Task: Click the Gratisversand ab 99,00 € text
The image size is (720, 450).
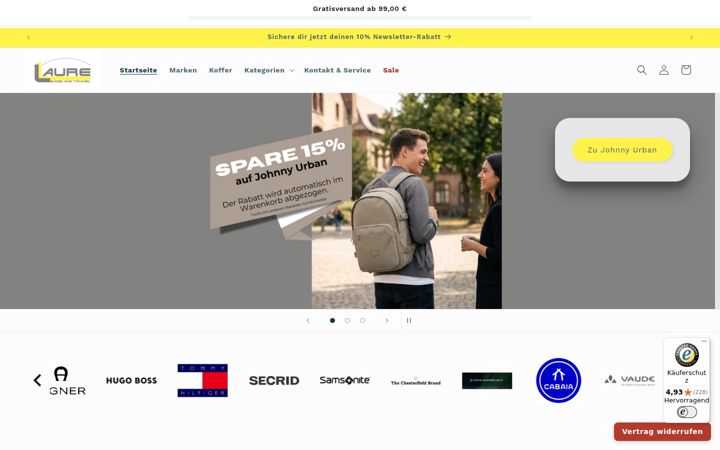Action: click(360, 9)
